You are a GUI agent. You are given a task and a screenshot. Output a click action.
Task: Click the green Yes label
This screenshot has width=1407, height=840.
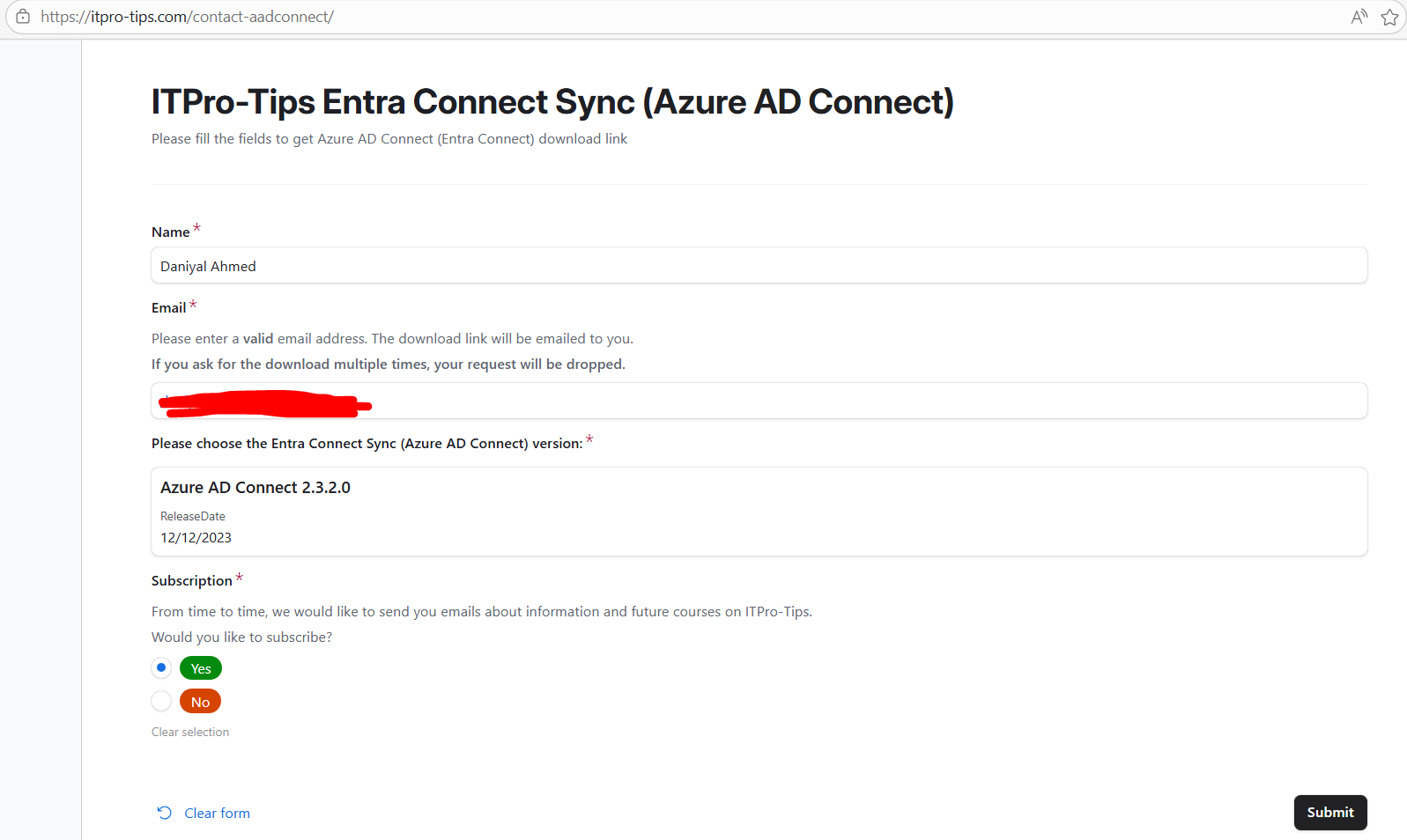coord(201,668)
